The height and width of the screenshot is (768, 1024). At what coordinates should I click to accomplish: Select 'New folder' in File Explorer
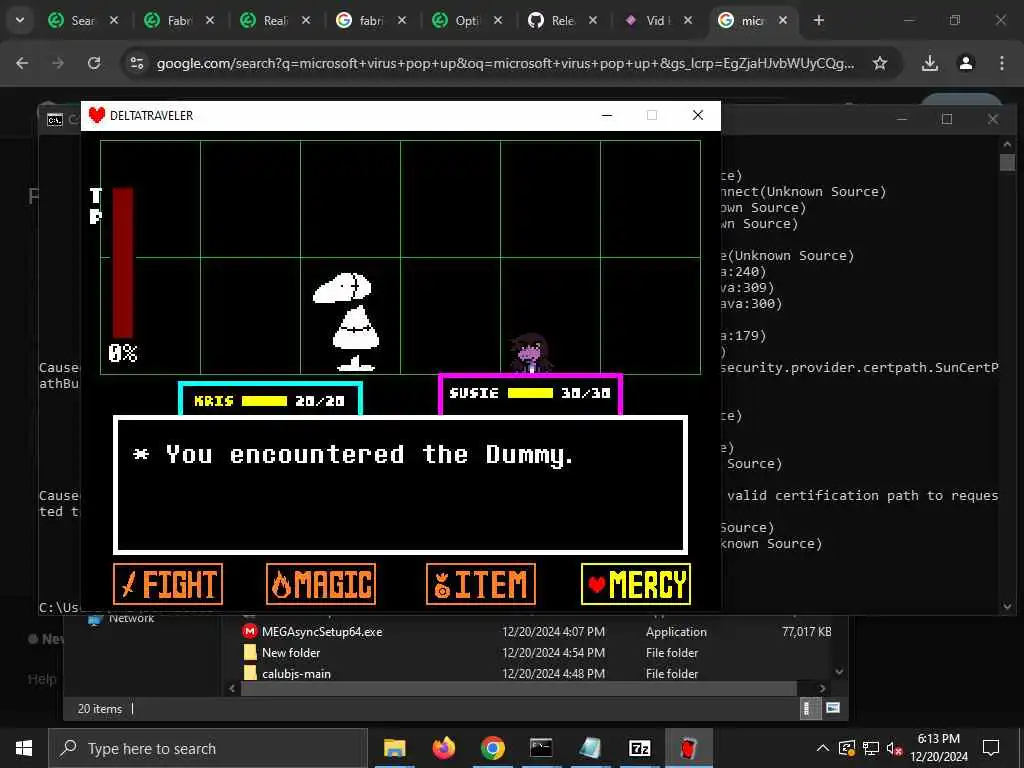pos(291,652)
